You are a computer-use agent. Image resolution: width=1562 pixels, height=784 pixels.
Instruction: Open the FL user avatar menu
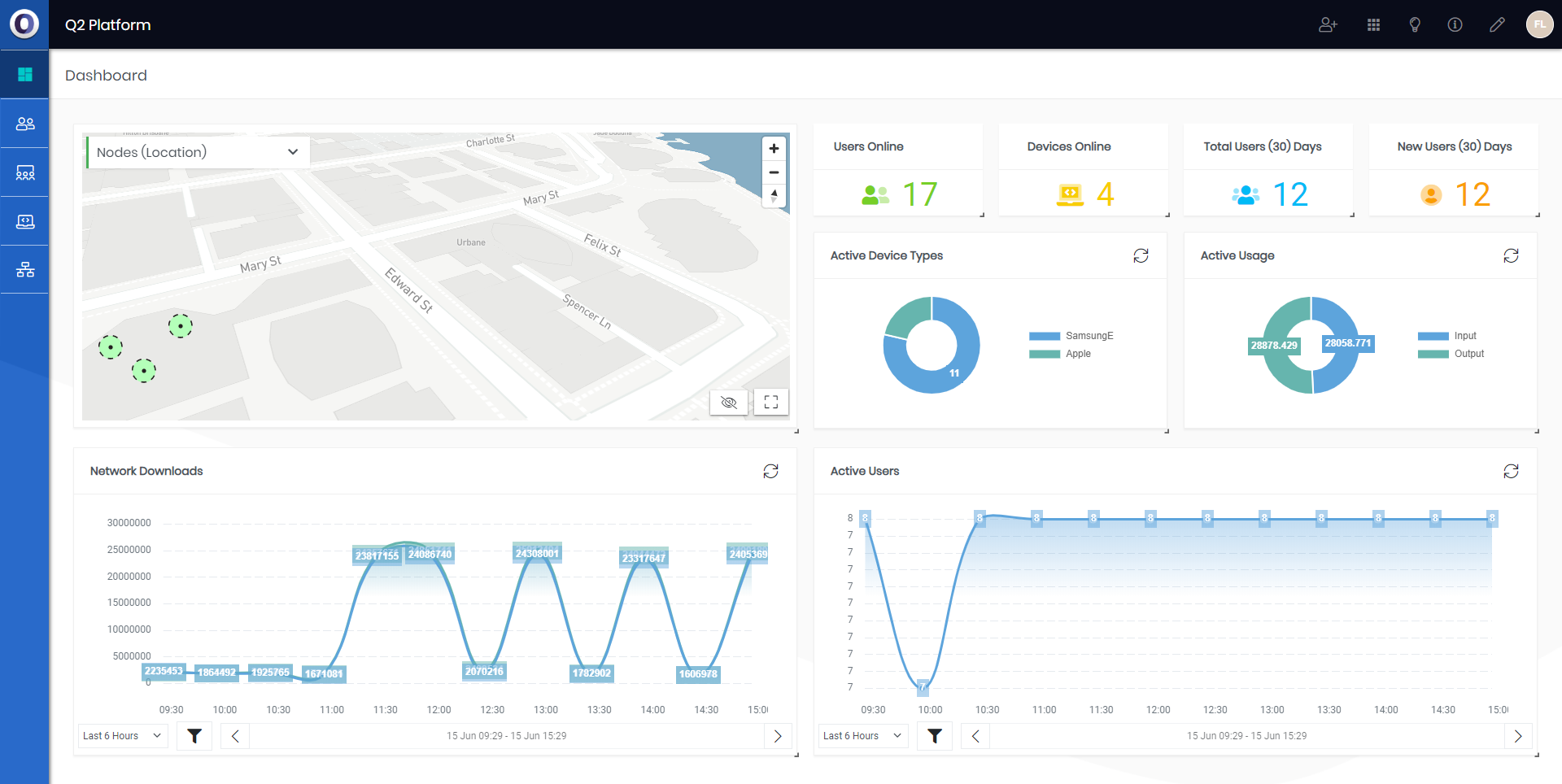point(1539,24)
